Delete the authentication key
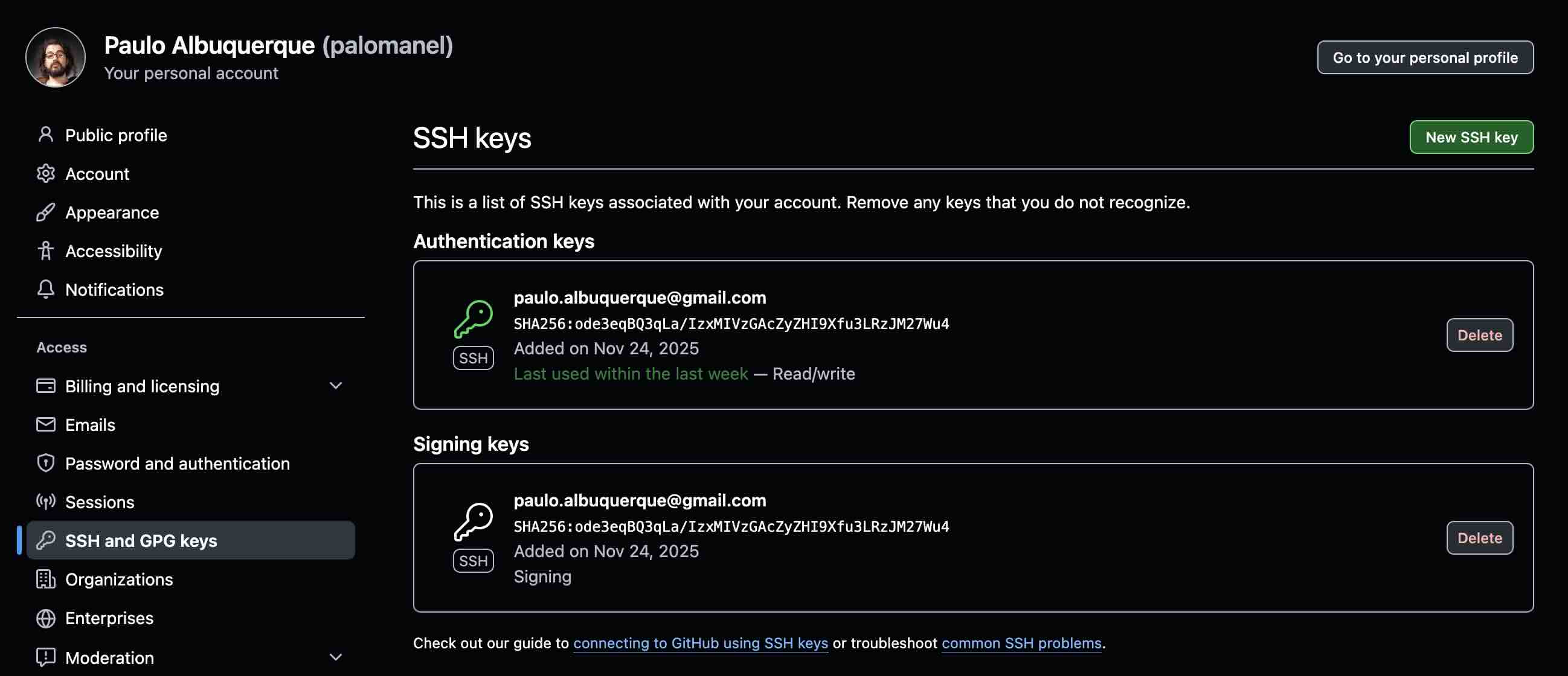This screenshot has width=1568, height=676. tap(1479, 334)
